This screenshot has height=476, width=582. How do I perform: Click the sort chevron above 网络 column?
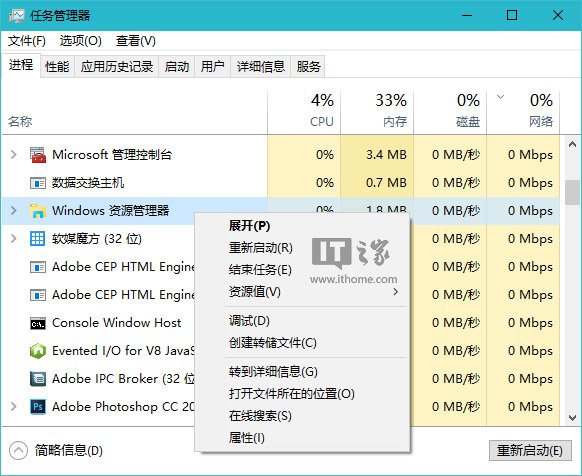pos(500,97)
